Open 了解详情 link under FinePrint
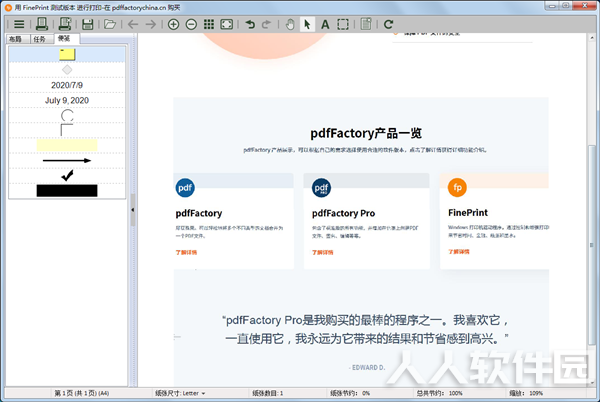The width and height of the screenshot is (600, 402). [459, 252]
